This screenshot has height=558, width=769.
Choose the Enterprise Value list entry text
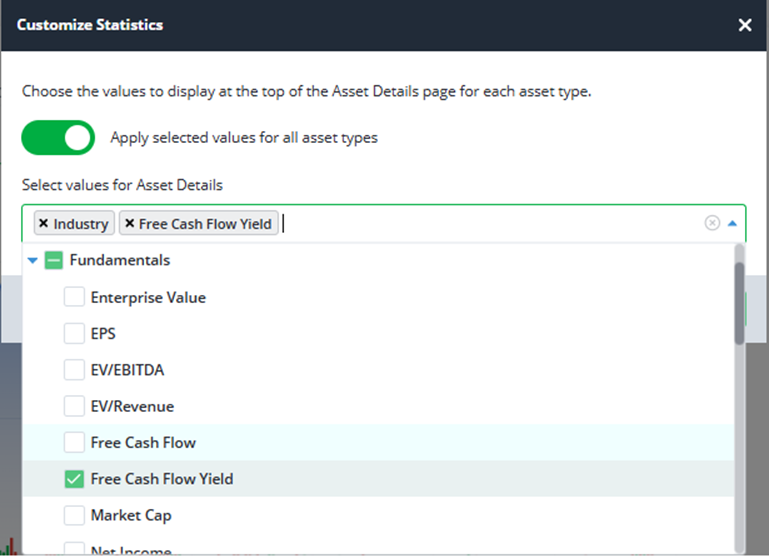pyautogui.click(x=148, y=297)
